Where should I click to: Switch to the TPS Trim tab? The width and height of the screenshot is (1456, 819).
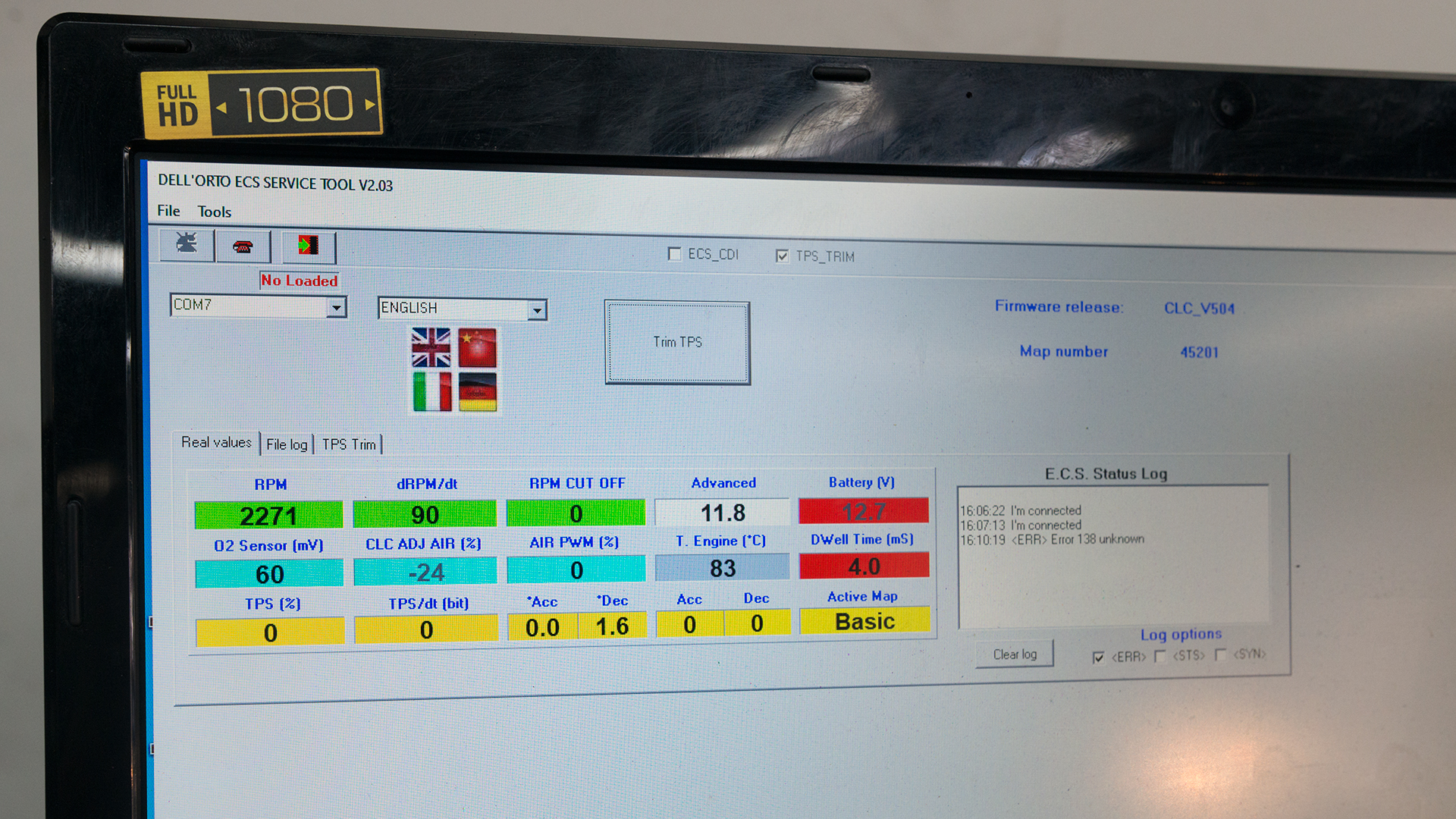349,444
